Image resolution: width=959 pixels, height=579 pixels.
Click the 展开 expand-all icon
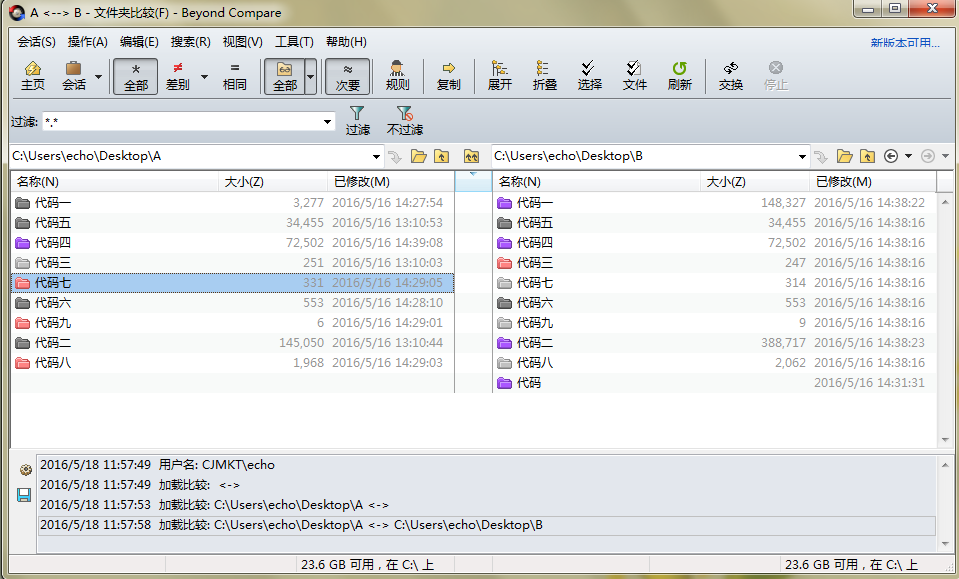500,76
